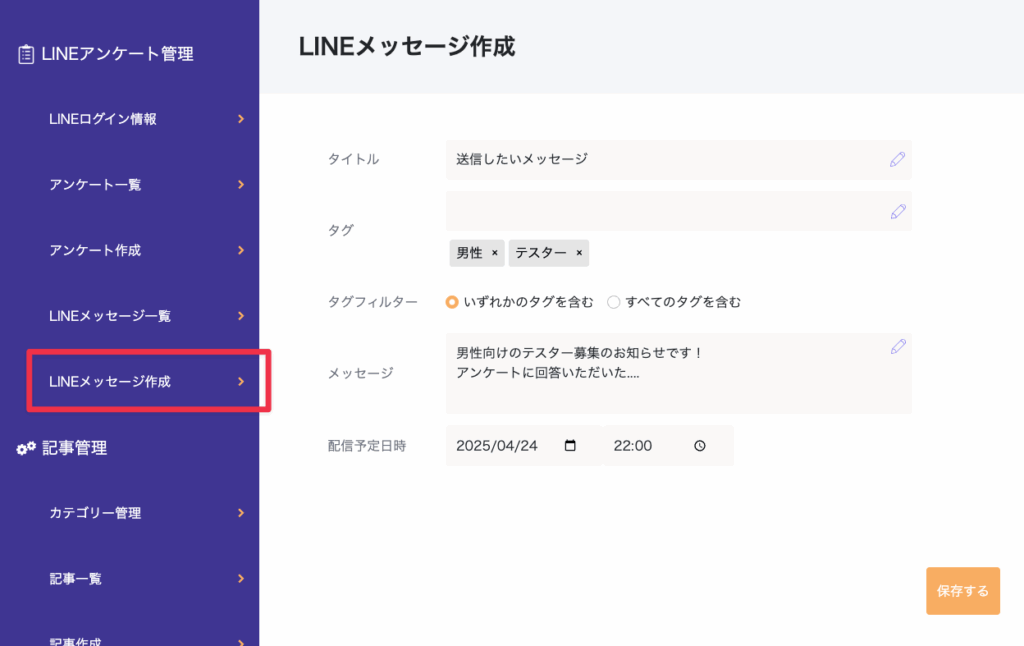1024x646 pixels.
Task: Click the pencil icon in the title field
Action: click(x=898, y=159)
